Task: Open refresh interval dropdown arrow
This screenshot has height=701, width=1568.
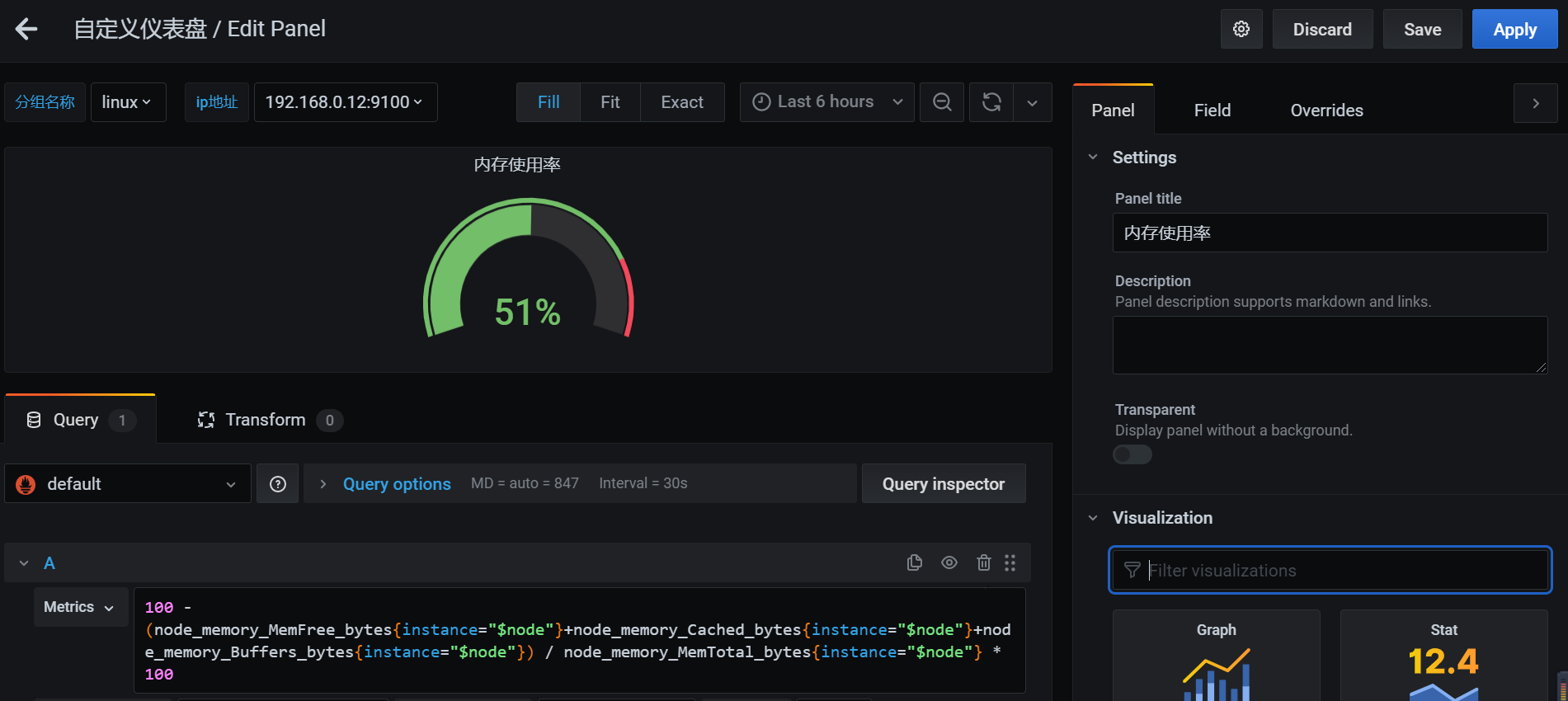Action: click(x=1033, y=102)
